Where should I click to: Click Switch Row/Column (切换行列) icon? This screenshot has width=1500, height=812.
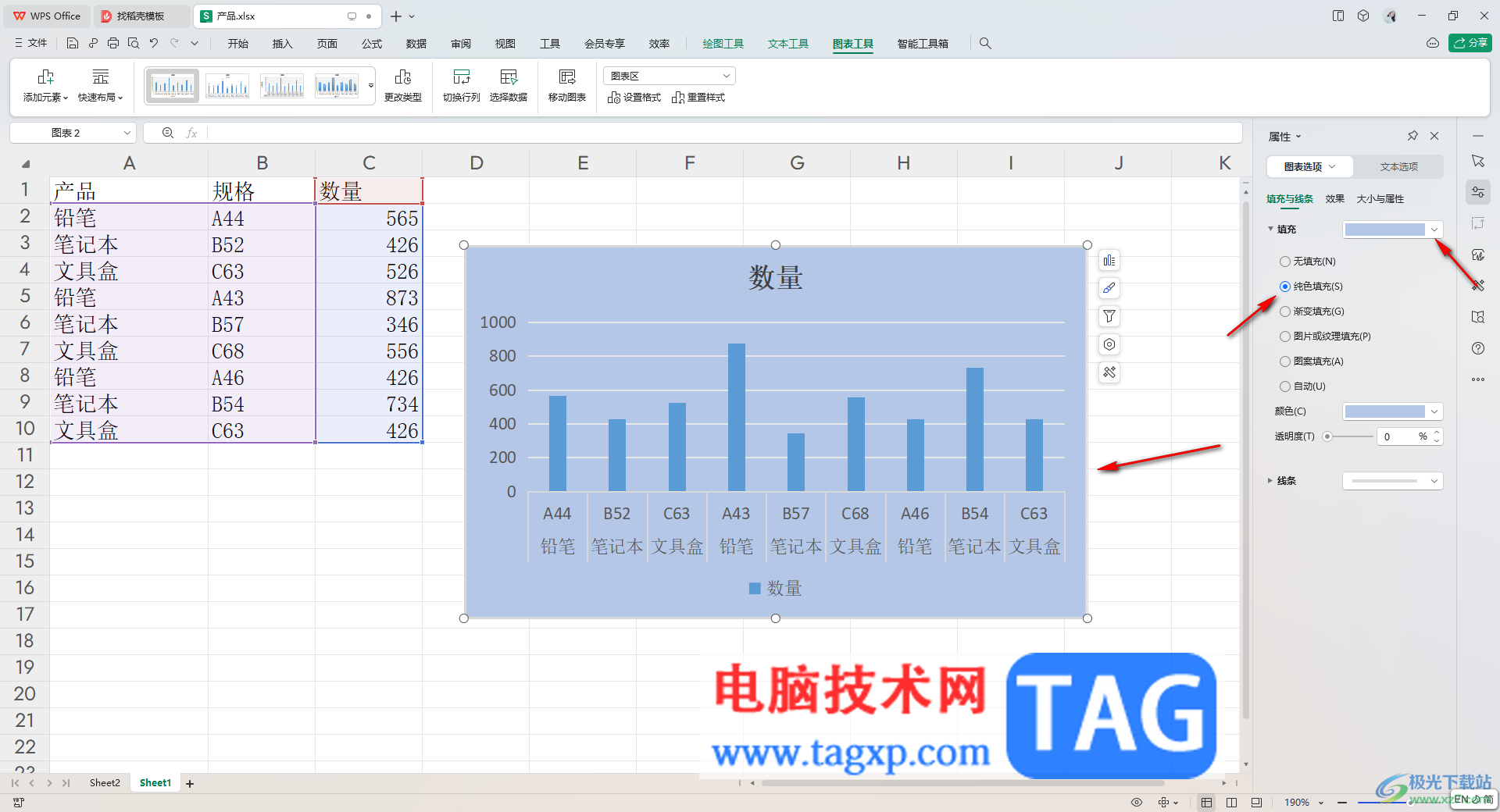point(462,86)
